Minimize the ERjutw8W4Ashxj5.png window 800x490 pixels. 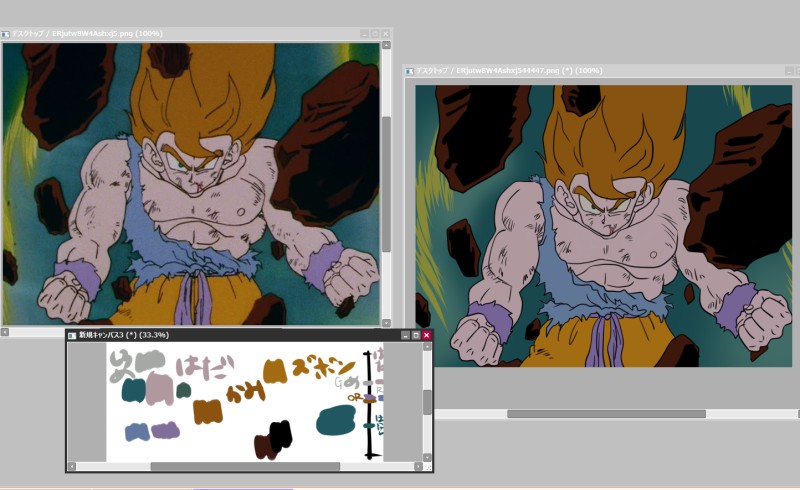coord(364,34)
